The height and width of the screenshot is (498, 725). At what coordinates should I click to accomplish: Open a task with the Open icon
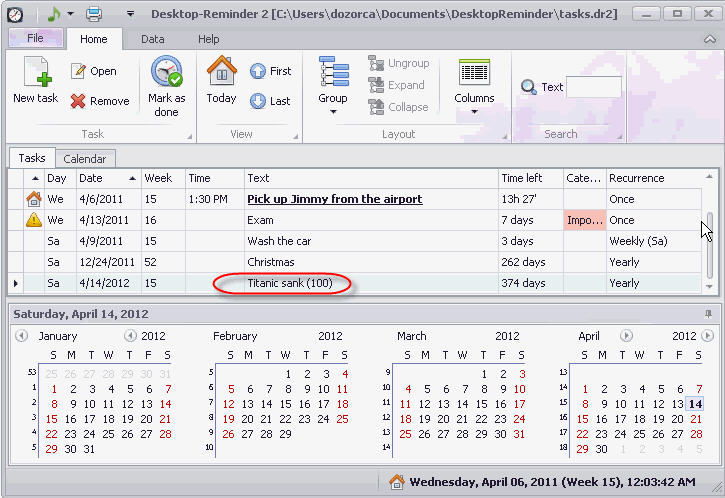coord(78,71)
